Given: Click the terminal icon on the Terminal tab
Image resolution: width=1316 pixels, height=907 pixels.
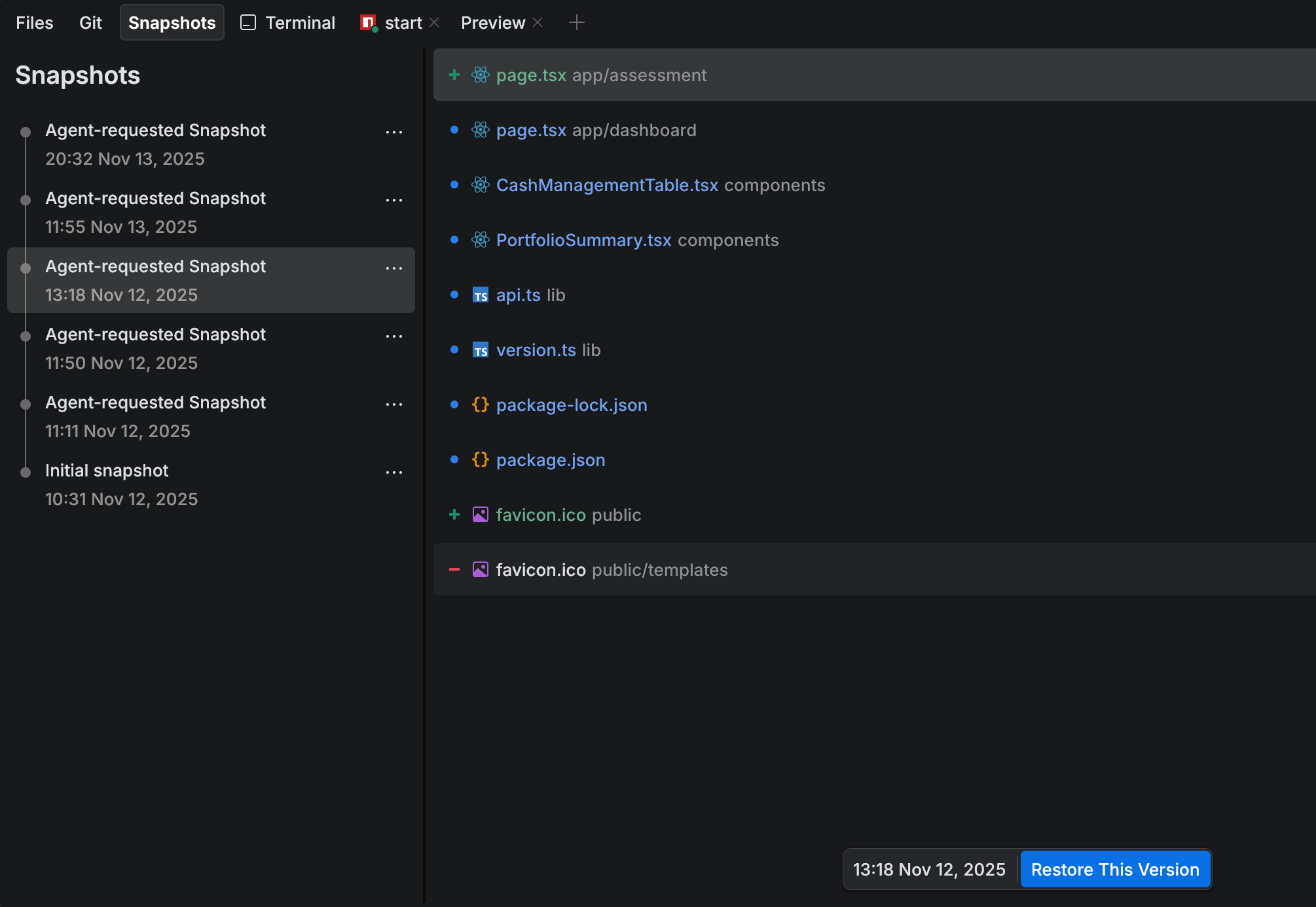Looking at the screenshot, I should [x=247, y=22].
